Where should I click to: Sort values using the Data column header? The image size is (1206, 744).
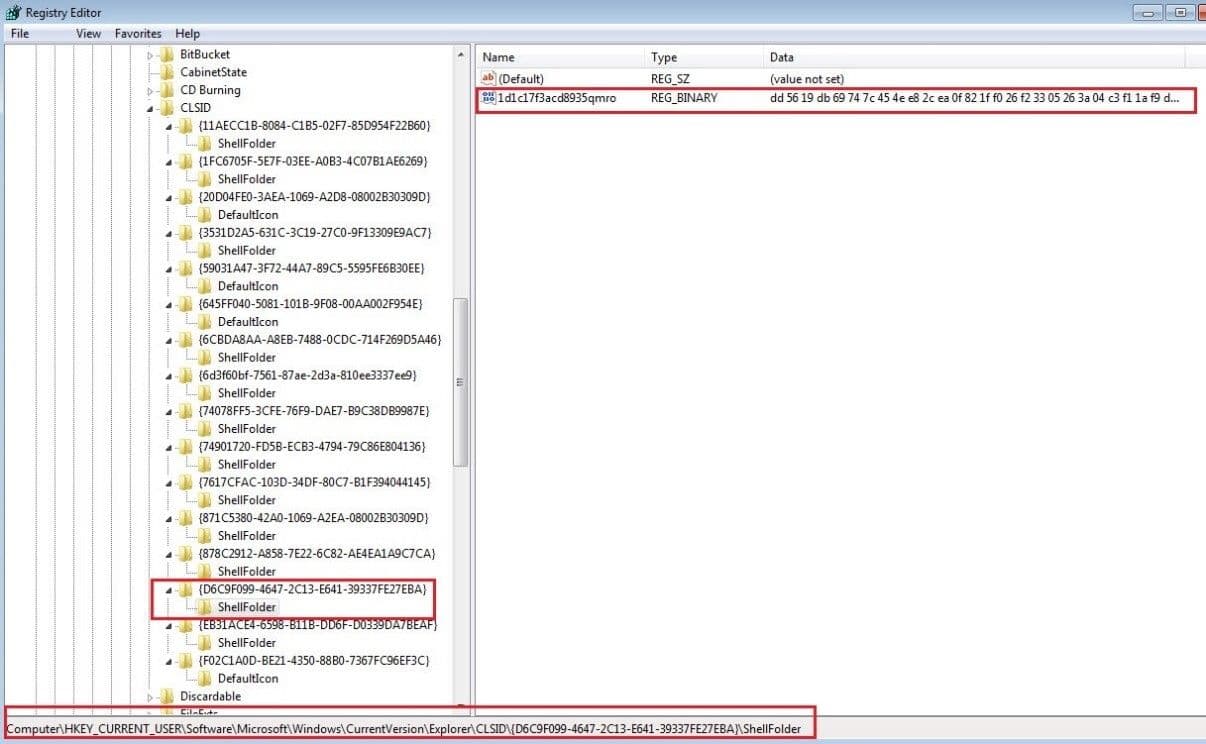point(781,57)
